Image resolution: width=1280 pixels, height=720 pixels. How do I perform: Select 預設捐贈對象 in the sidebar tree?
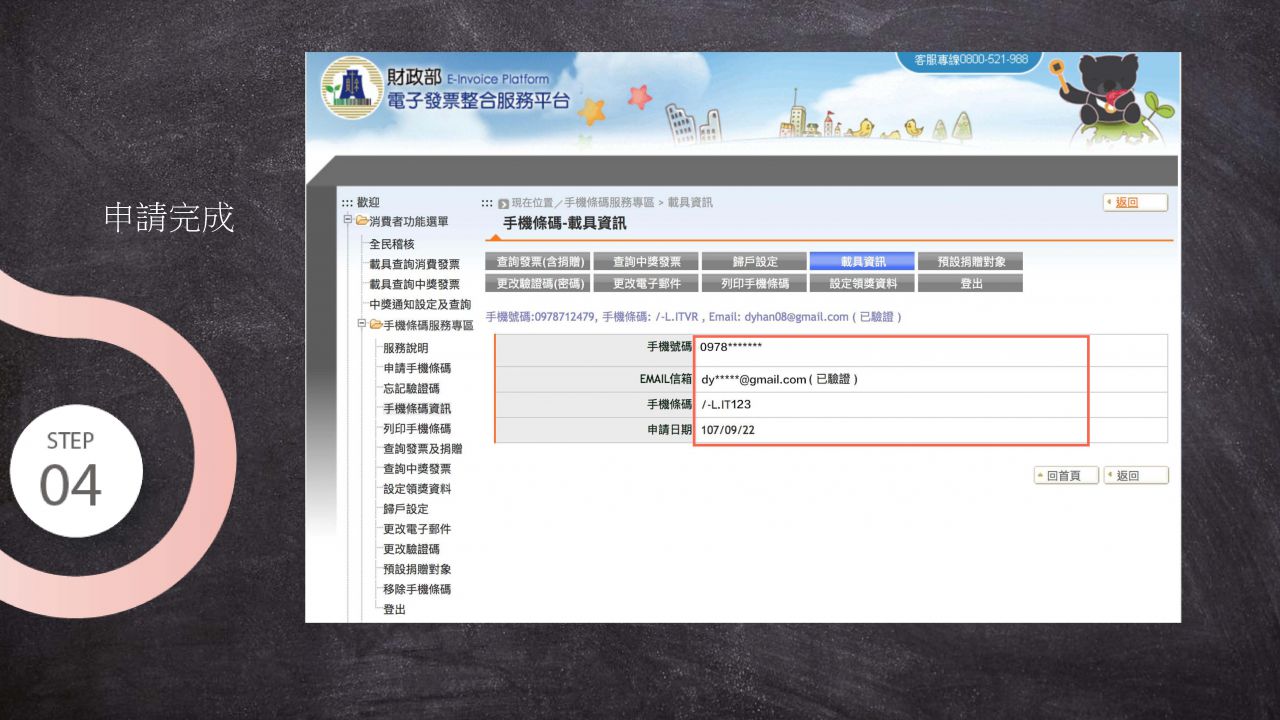click(416, 569)
